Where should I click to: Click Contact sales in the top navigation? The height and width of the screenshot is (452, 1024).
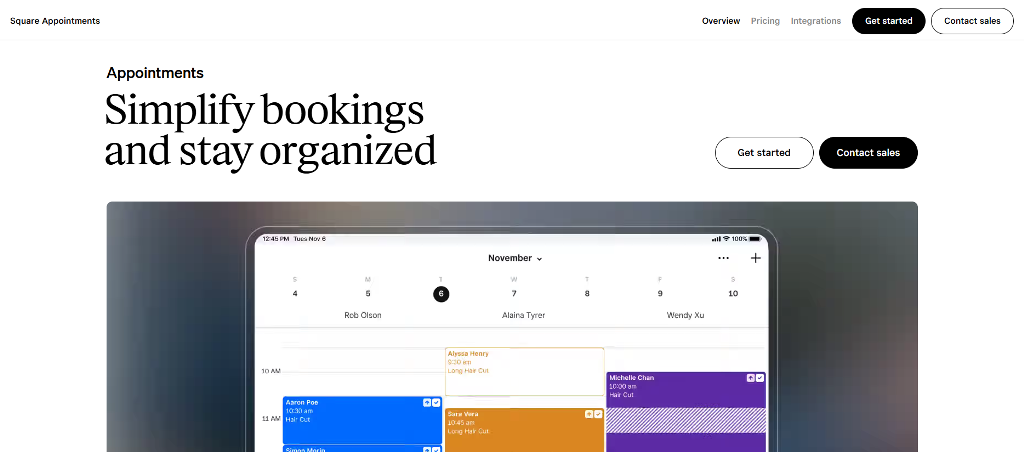[x=972, y=21]
